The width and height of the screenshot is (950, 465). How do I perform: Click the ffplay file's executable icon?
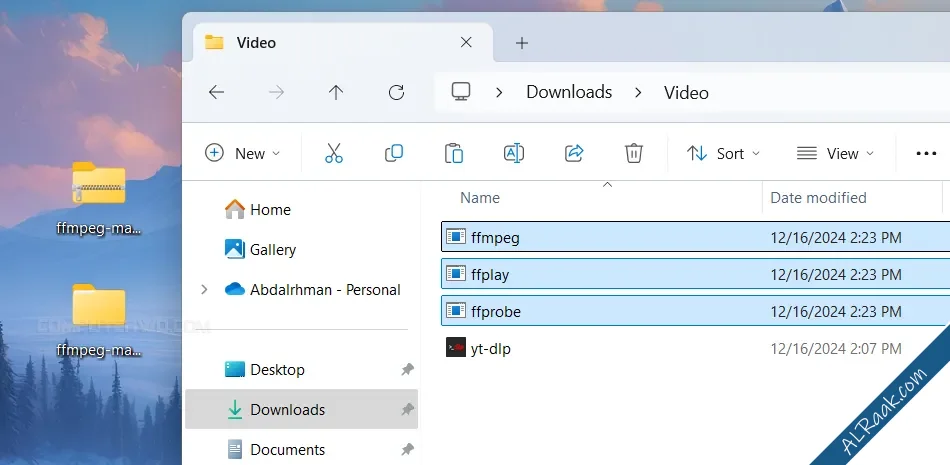(456, 273)
